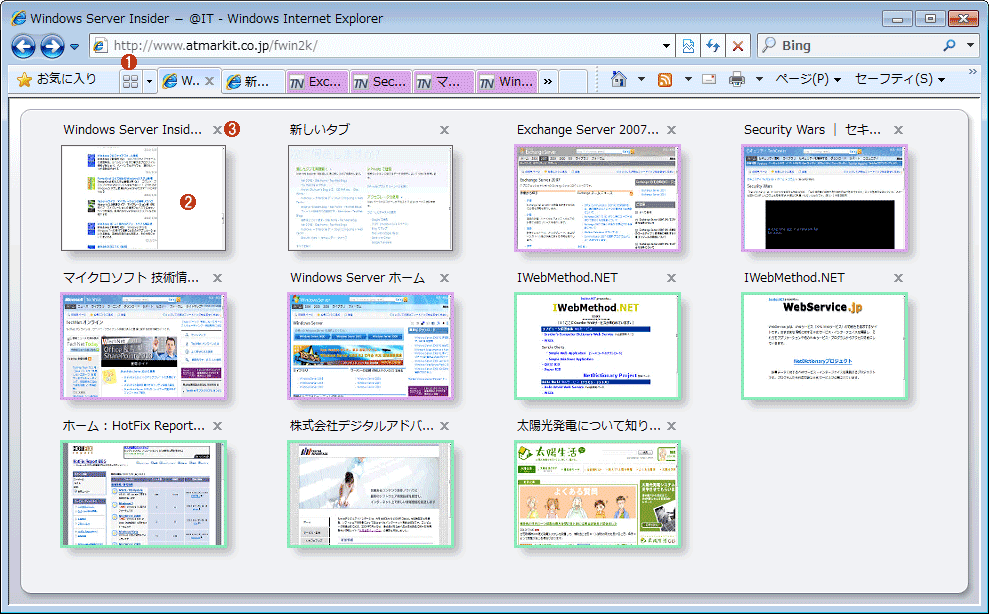Open the Exchange Server 2007 thumbnail

[x=597, y=198]
